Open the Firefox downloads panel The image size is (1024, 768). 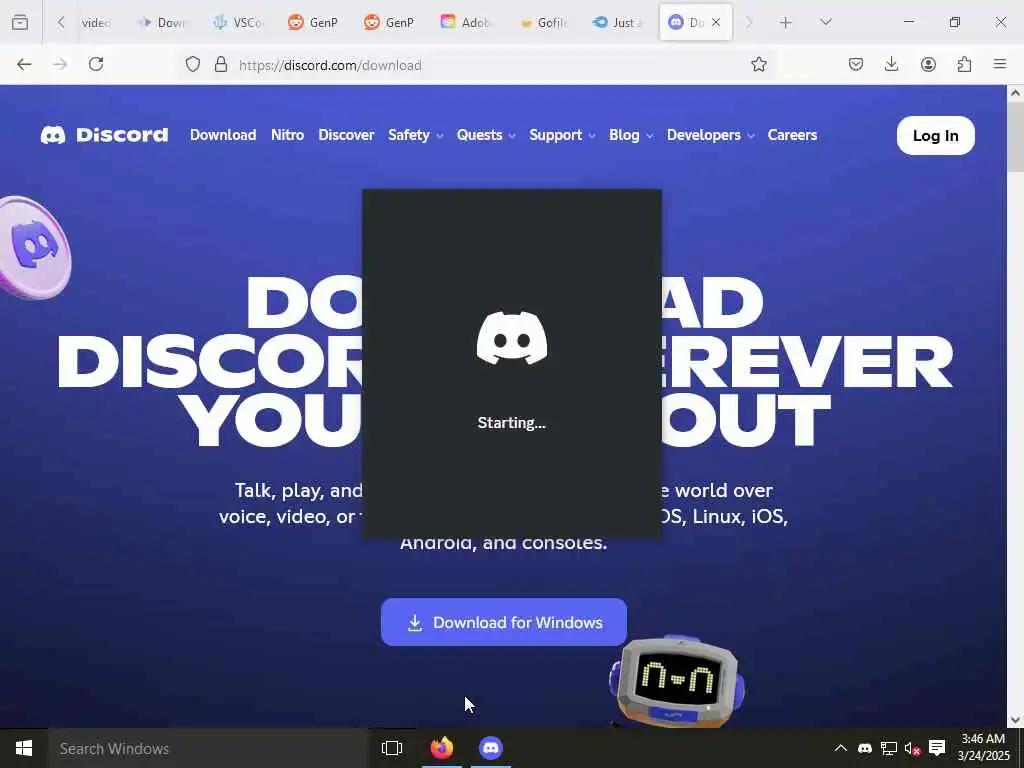(x=891, y=64)
